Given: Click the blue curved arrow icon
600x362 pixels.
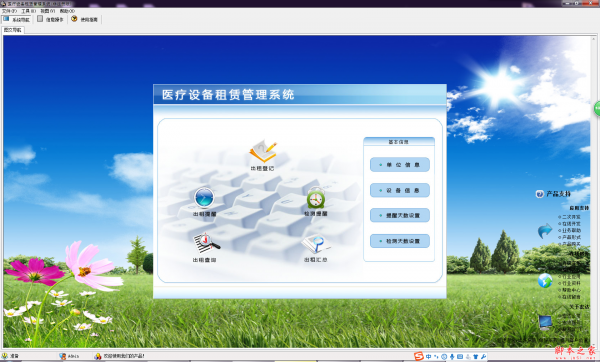Looking at the screenshot, I should click(x=545, y=231).
